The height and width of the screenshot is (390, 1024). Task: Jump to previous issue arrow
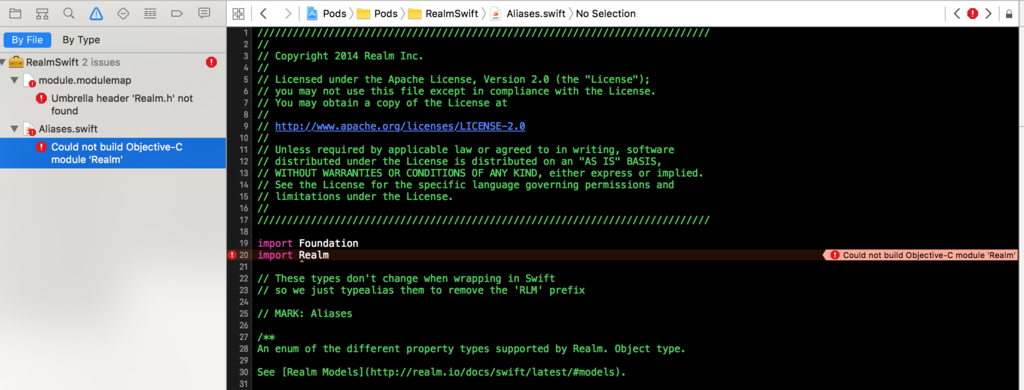click(x=957, y=14)
